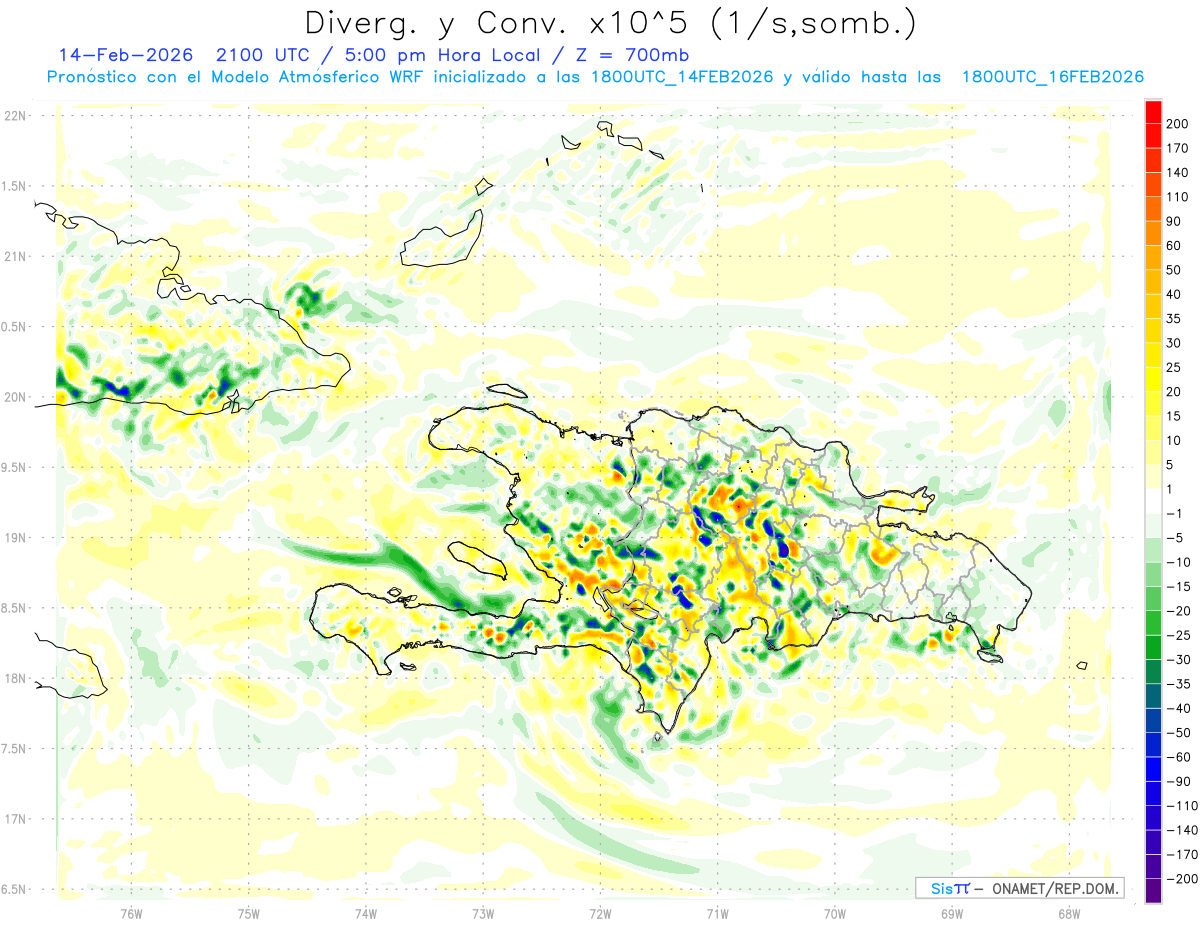Click the colorbar label -60

(x=1178, y=757)
